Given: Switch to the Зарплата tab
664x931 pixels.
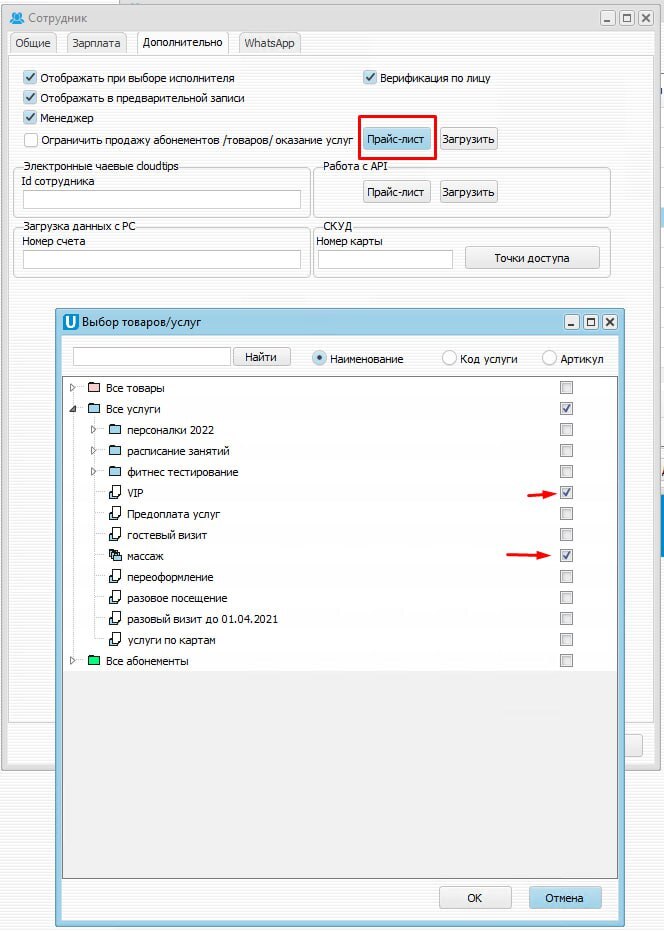Looking at the screenshot, I should coord(96,43).
